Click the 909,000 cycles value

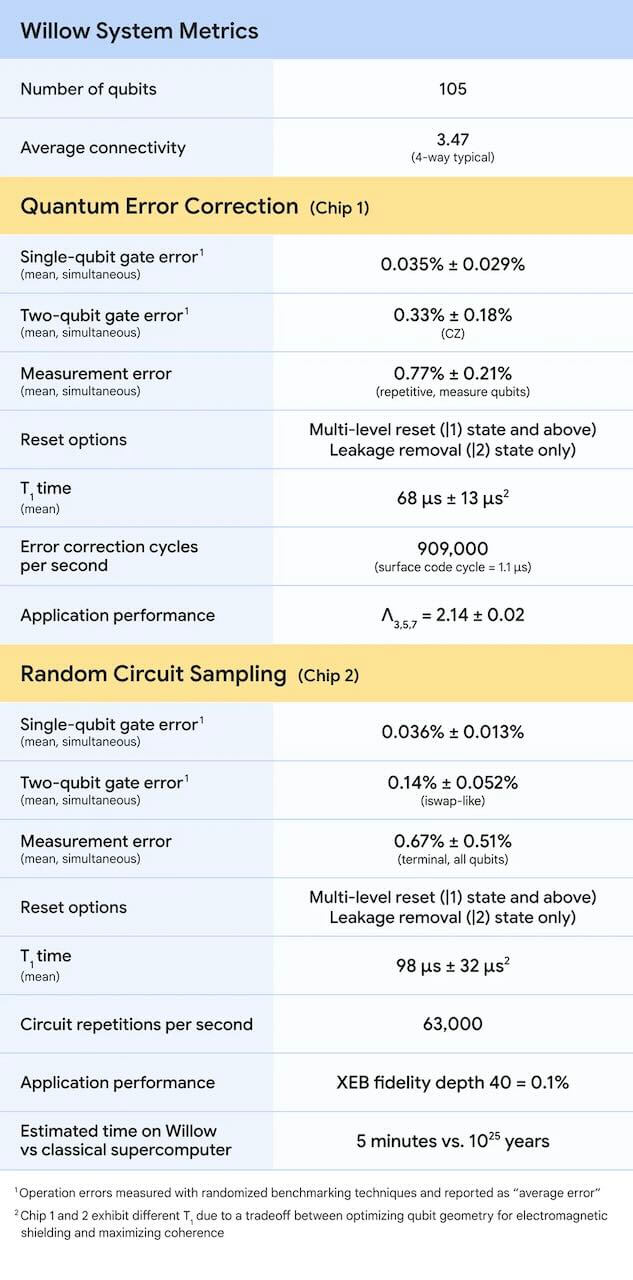click(x=452, y=548)
